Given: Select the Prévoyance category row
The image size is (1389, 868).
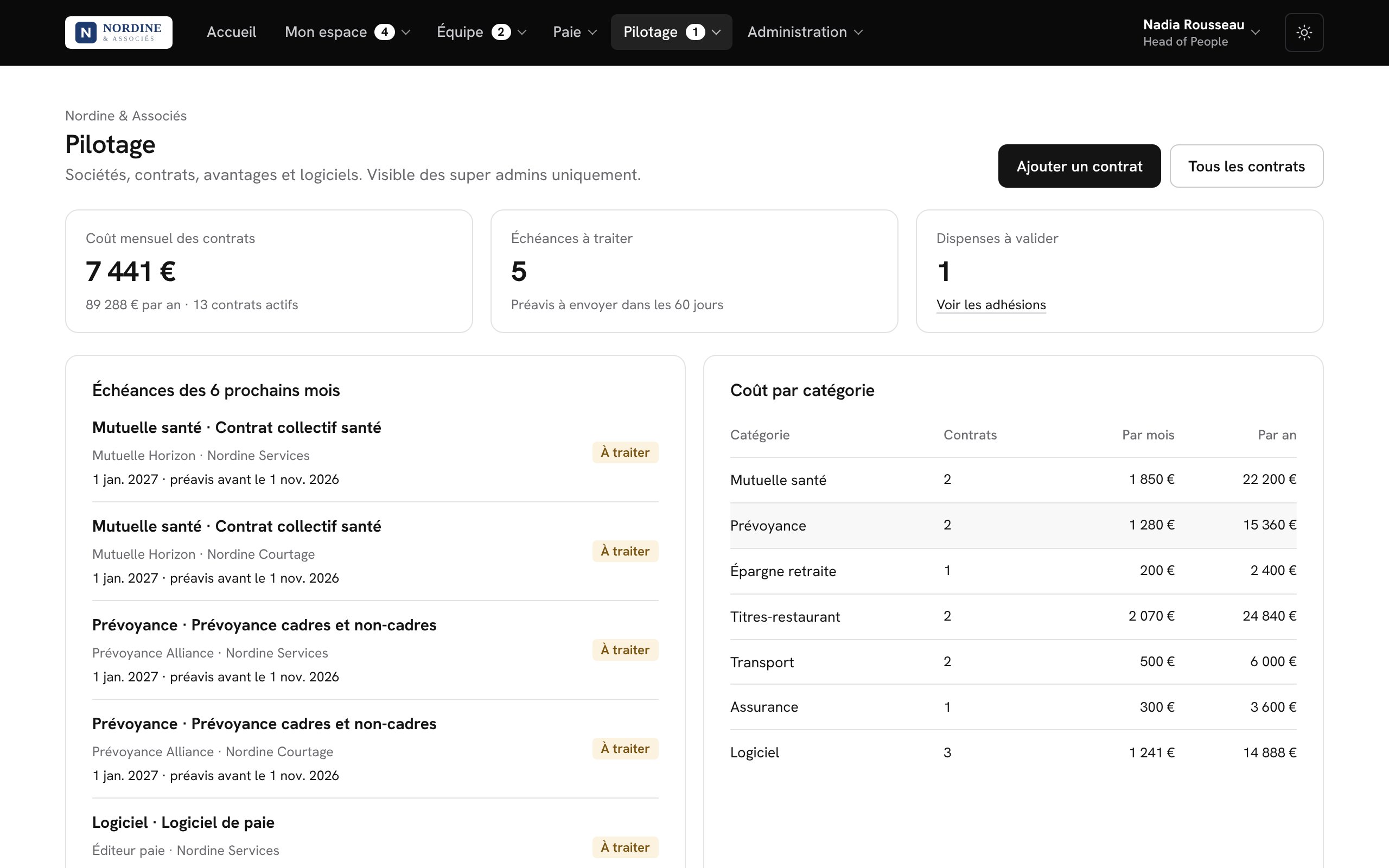Looking at the screenshot, I should click(1013, 525).
